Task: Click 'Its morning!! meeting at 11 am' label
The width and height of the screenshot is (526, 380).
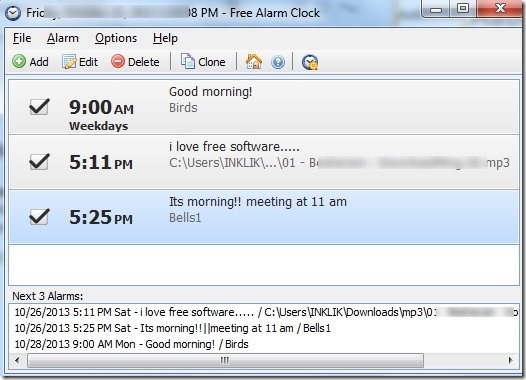Action: tap(258, 202)
